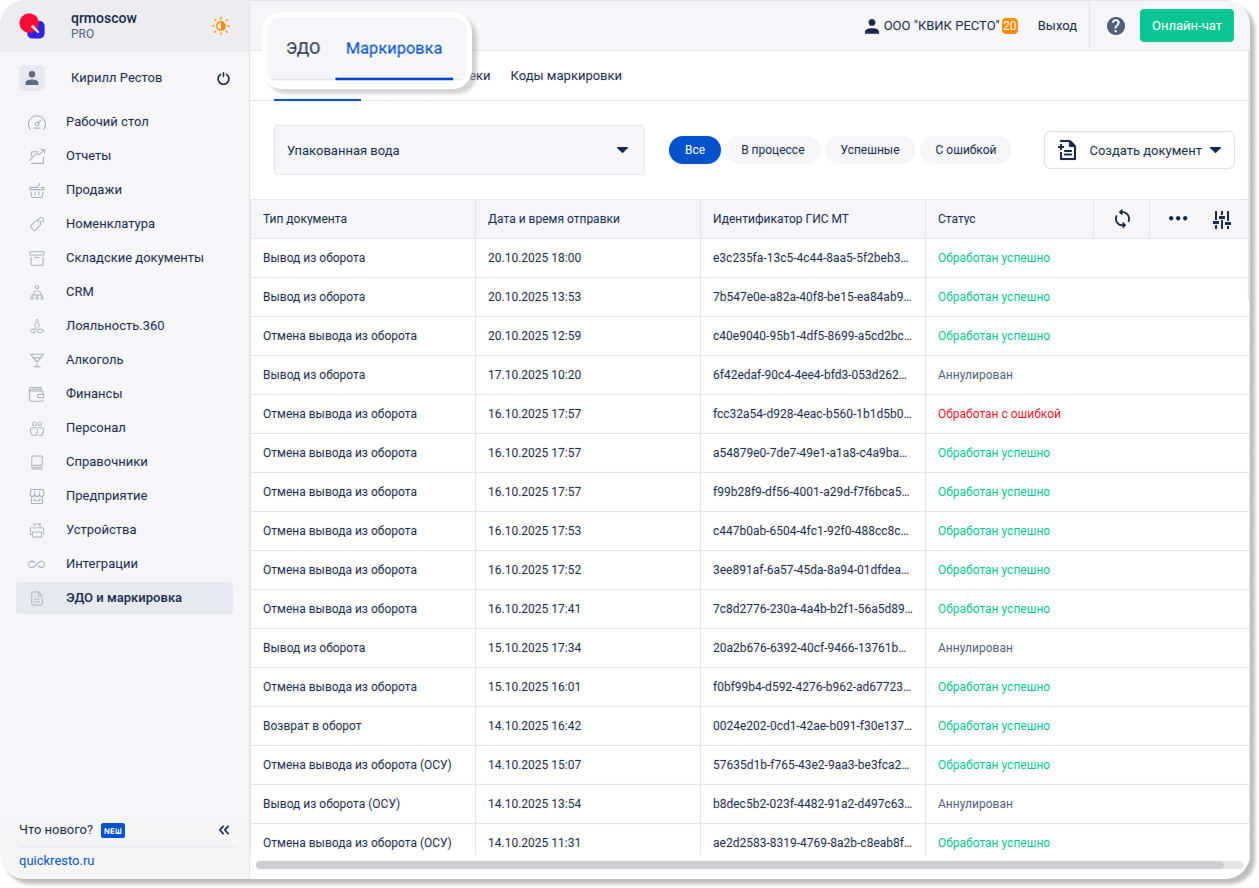Open the quickresto.ru link

point(57,860)
